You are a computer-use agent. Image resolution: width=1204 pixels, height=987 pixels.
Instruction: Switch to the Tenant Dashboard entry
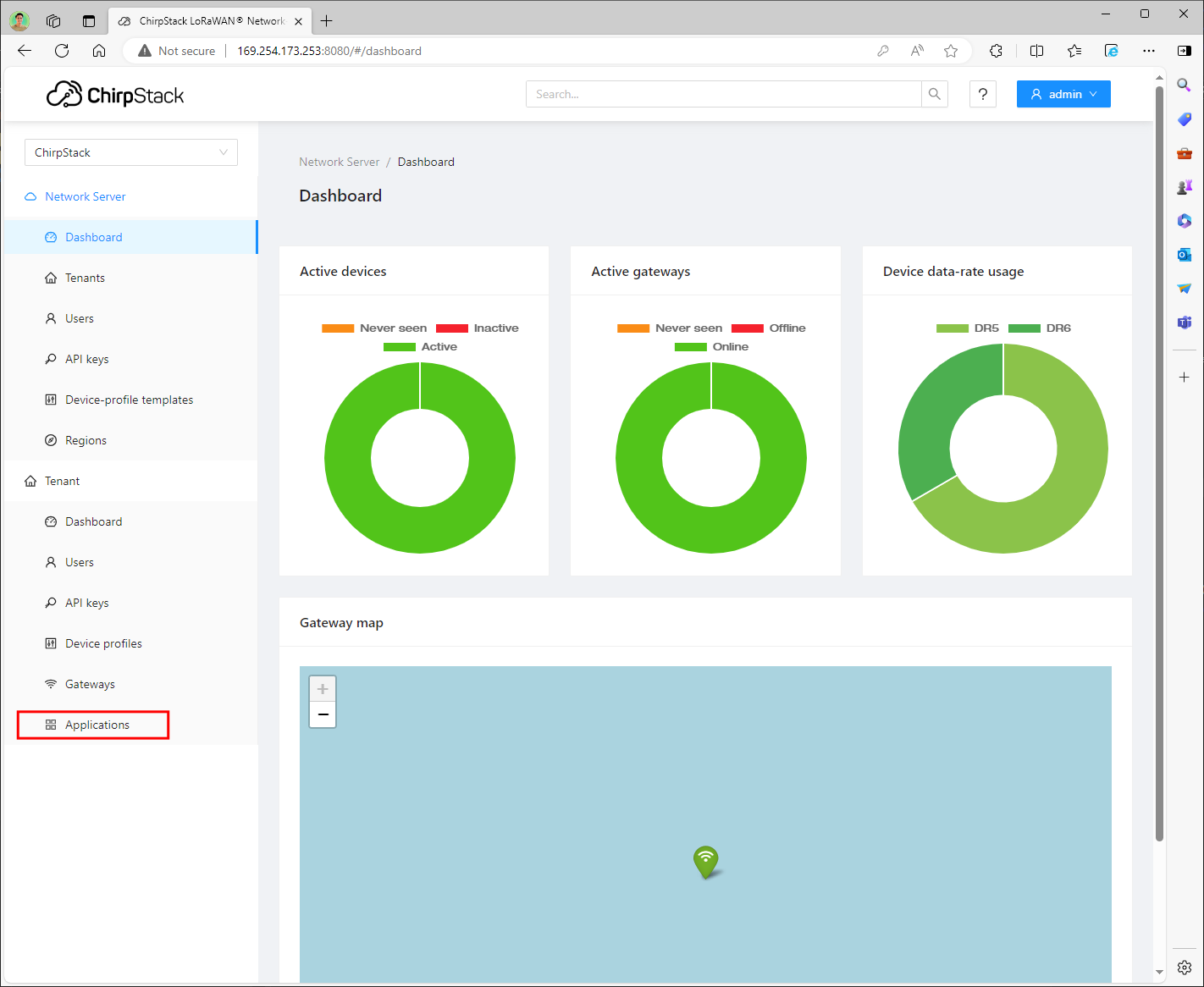[93, 521]
